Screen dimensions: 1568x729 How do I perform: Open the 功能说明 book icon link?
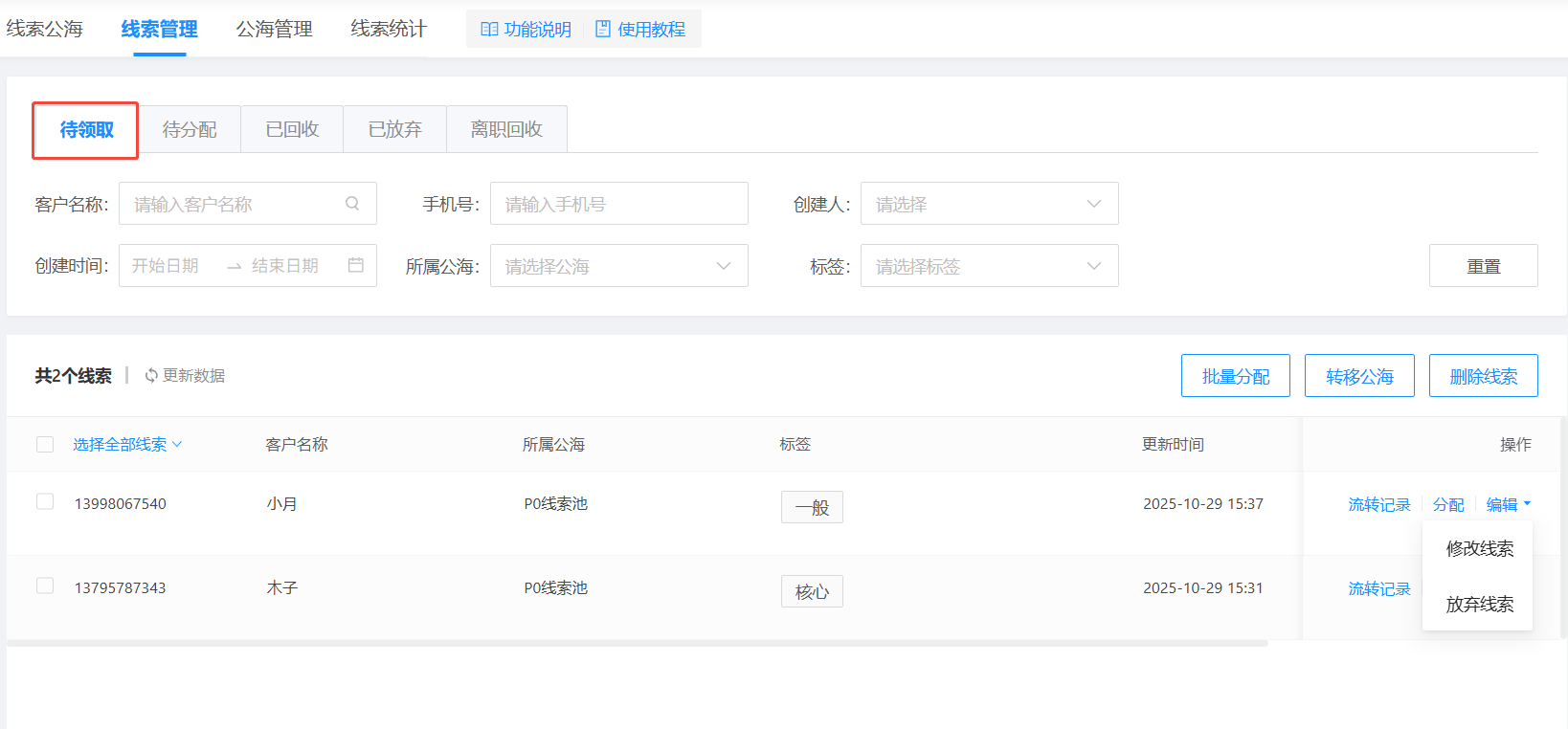click(x=489, y=30)
